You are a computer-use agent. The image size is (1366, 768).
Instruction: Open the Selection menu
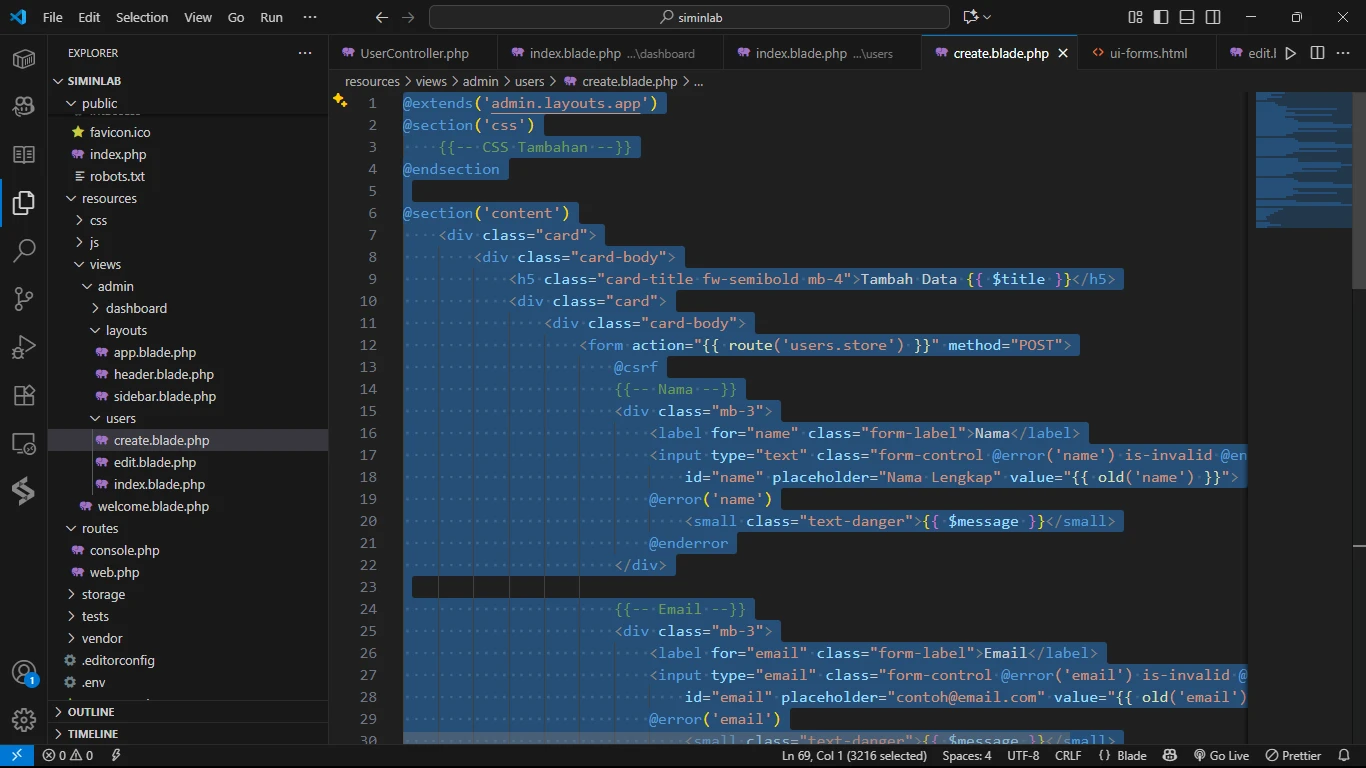[142, 17]
